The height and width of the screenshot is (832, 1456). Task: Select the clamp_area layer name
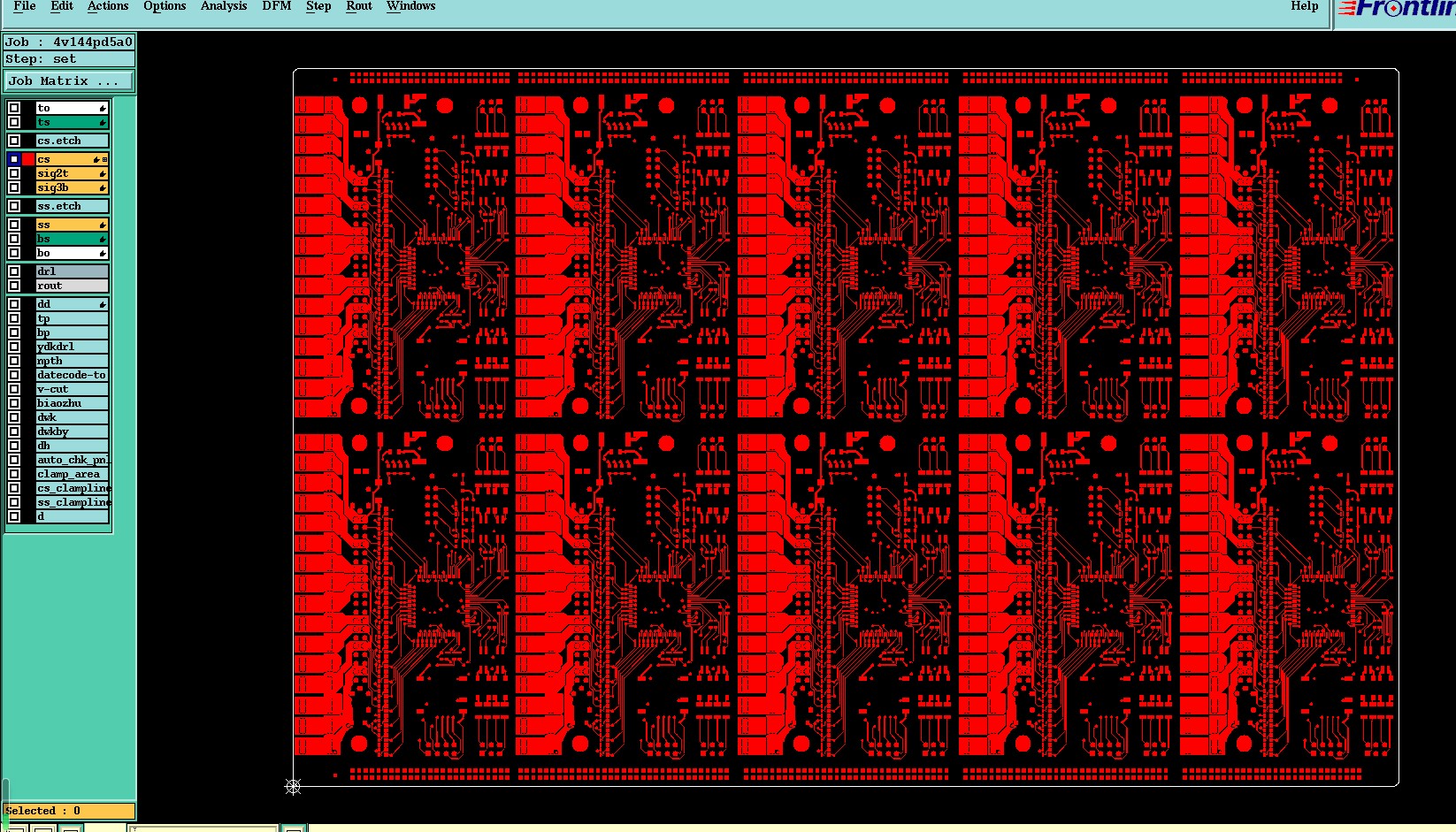72,474
